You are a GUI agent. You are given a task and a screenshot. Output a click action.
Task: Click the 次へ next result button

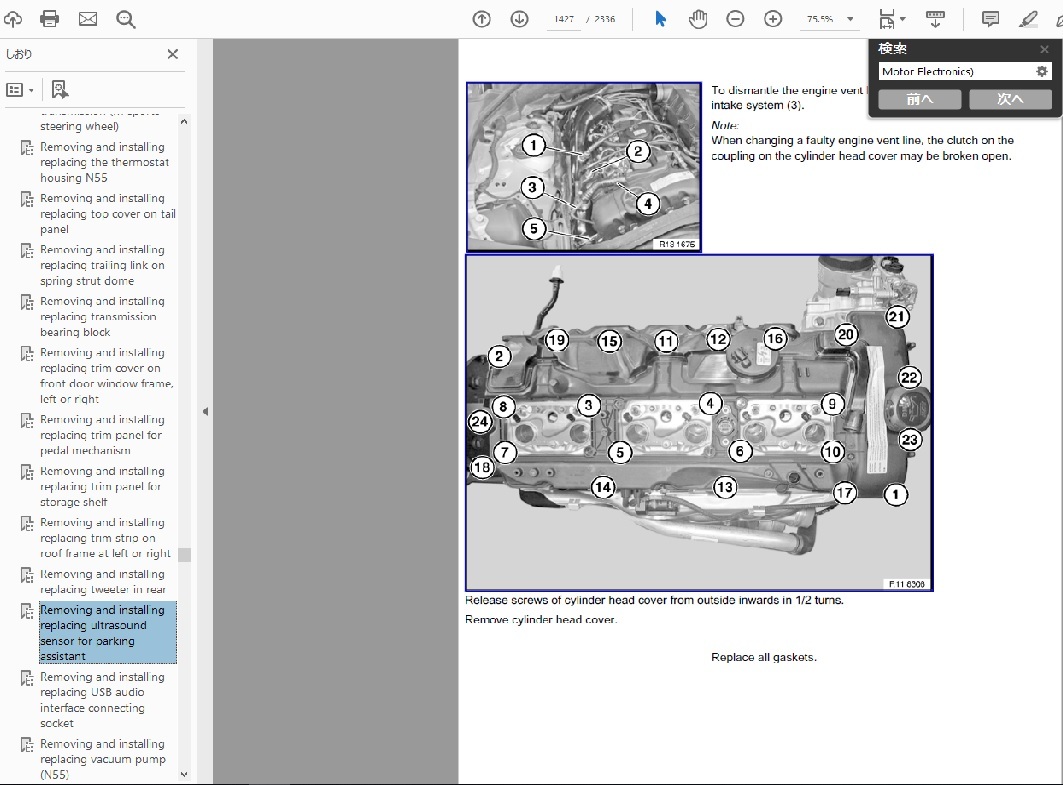tap(1010, 100)
